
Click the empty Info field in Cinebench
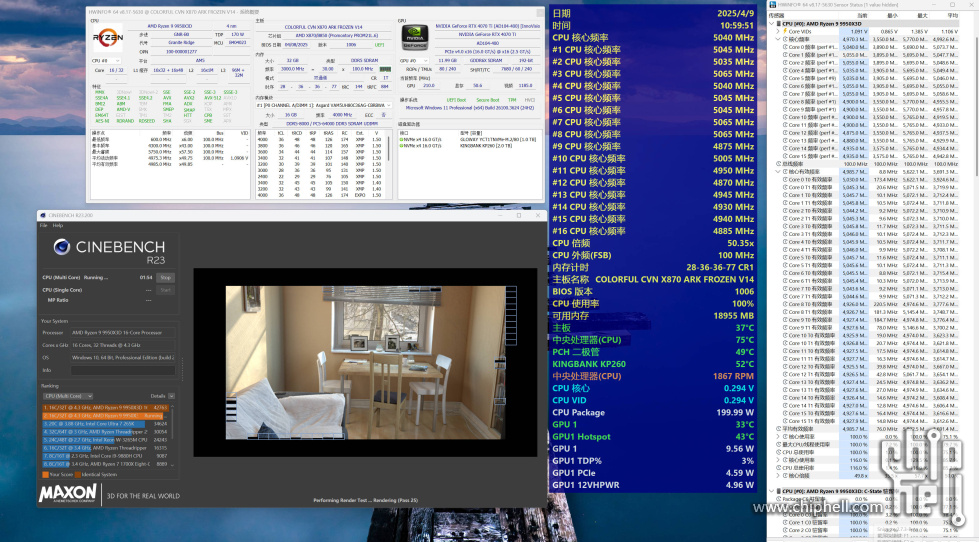pyautogui.click(x=122, y=370)
